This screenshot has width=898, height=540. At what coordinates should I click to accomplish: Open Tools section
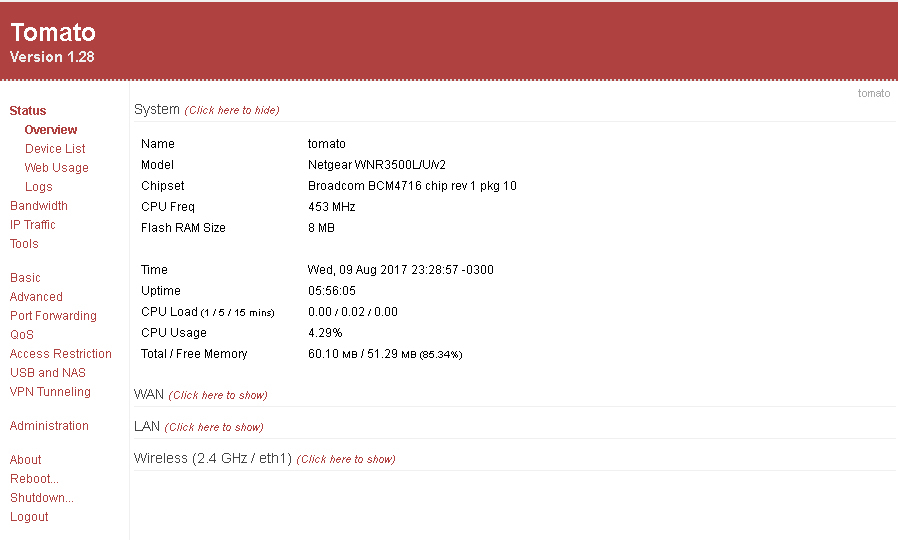click(24, 243)
